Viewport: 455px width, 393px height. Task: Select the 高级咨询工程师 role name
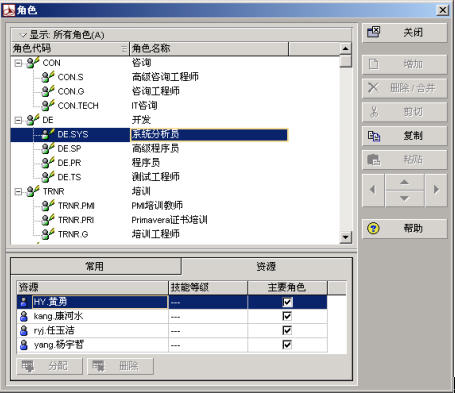point(165,77)
